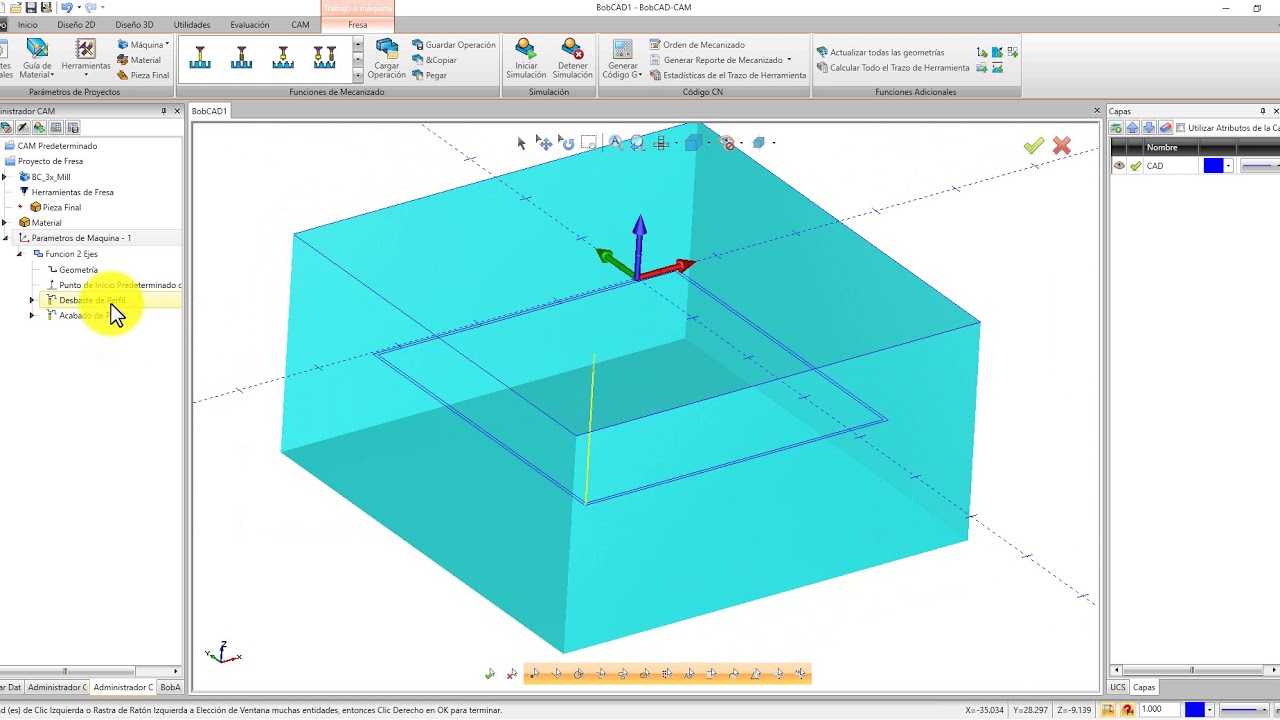Switch to the UCS tab at bottom right

pos(1118,687)
